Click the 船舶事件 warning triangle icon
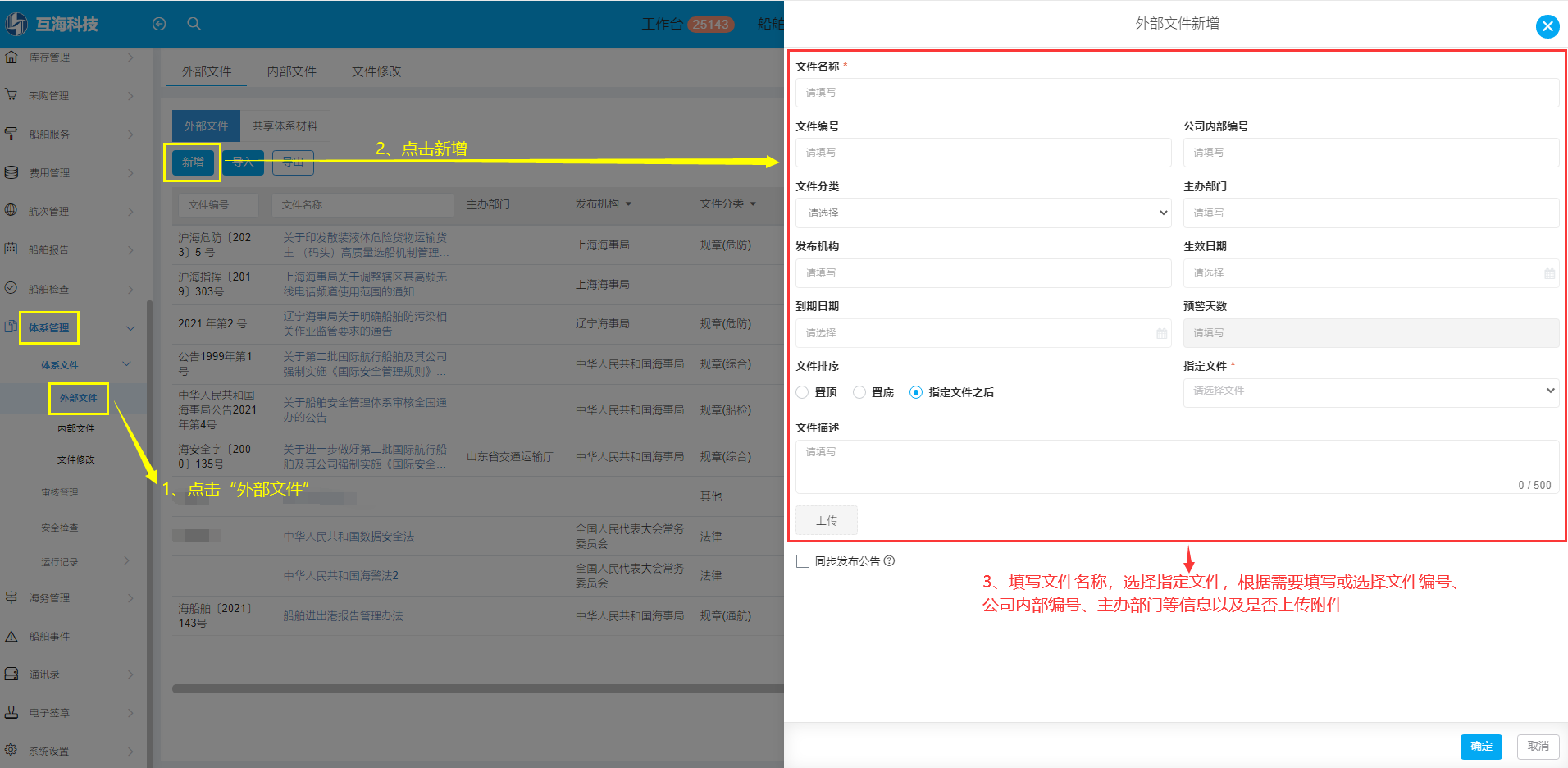 pyautogui.click(x=11, y=636)
